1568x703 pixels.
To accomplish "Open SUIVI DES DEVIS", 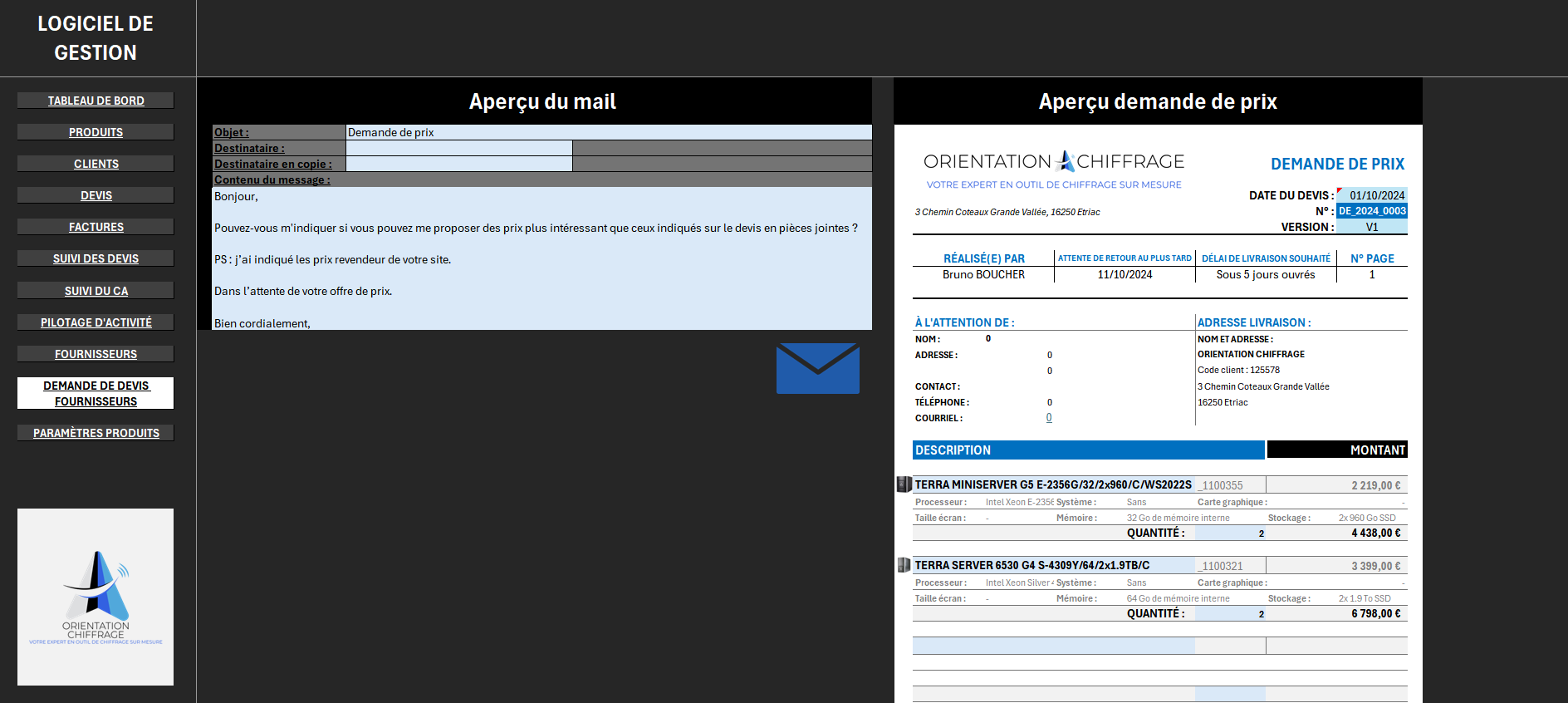I will click(96, 258).
